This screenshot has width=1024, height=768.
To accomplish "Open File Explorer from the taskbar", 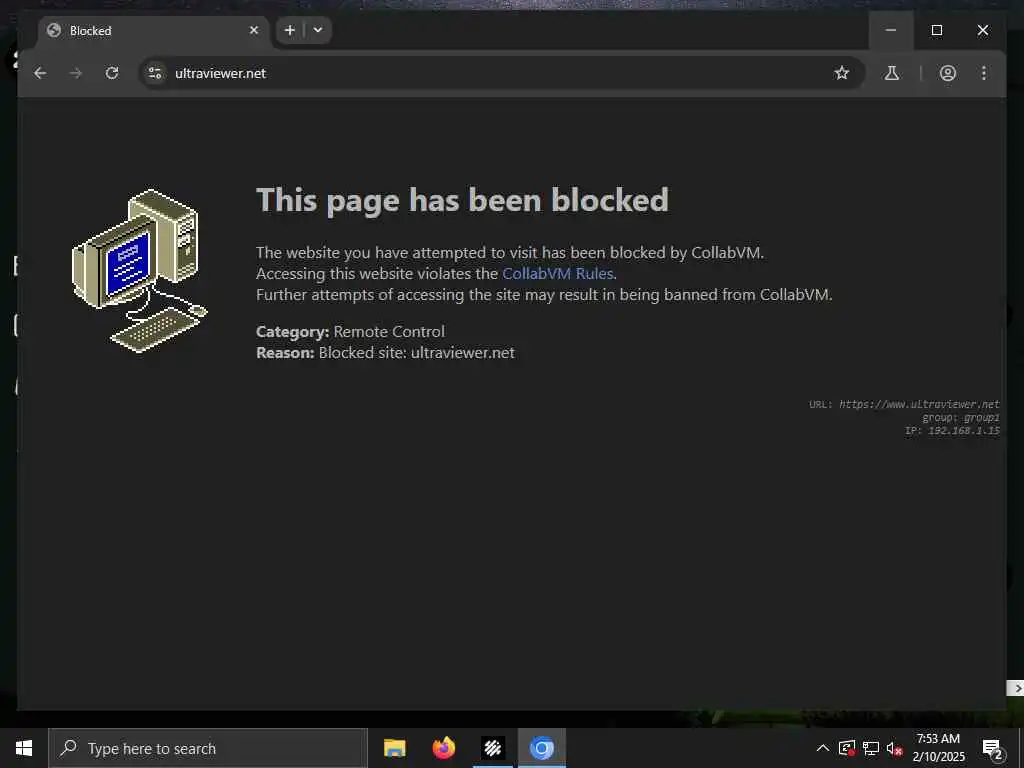I will click(x=394, y=748).
